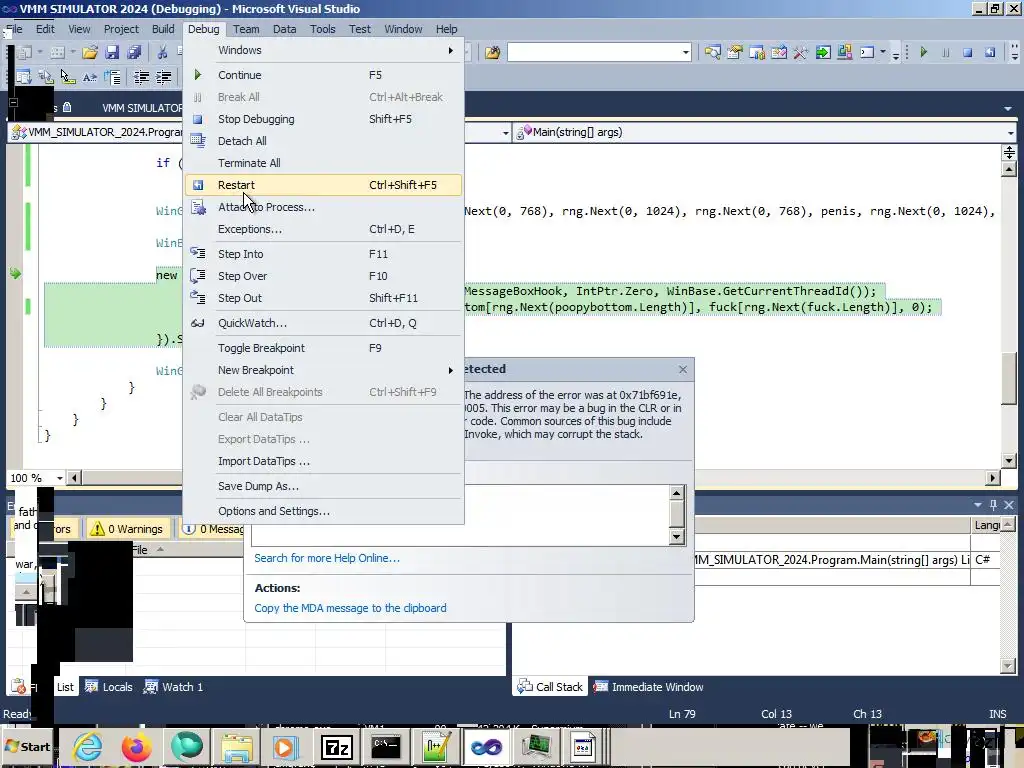Image resolution: width=1024 pixels, height=768 pixels.
Task: Open Solution Explorer from the toolbar
Action: click(x=712, y=52)
